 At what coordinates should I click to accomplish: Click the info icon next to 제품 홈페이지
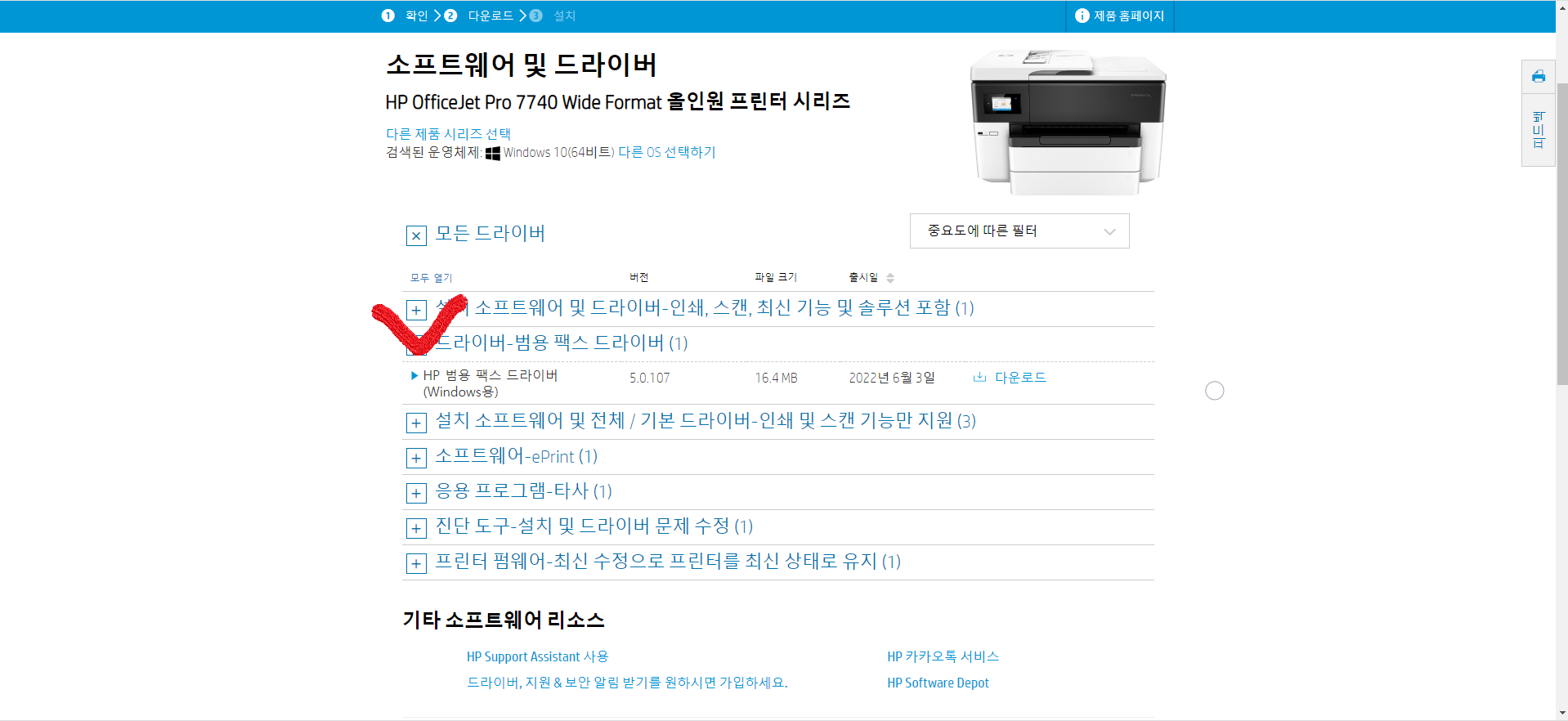pos(1082,16)
